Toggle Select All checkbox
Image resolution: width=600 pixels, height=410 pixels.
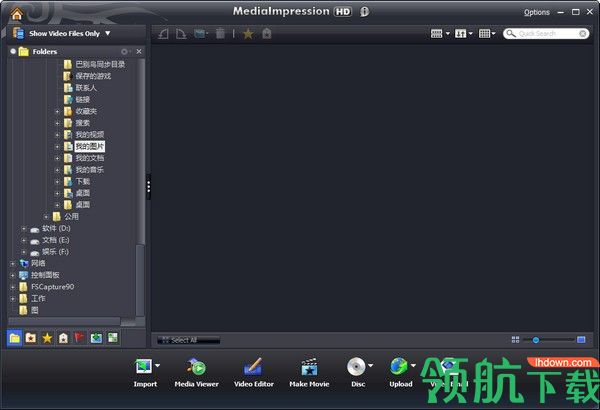pos(165,340)
